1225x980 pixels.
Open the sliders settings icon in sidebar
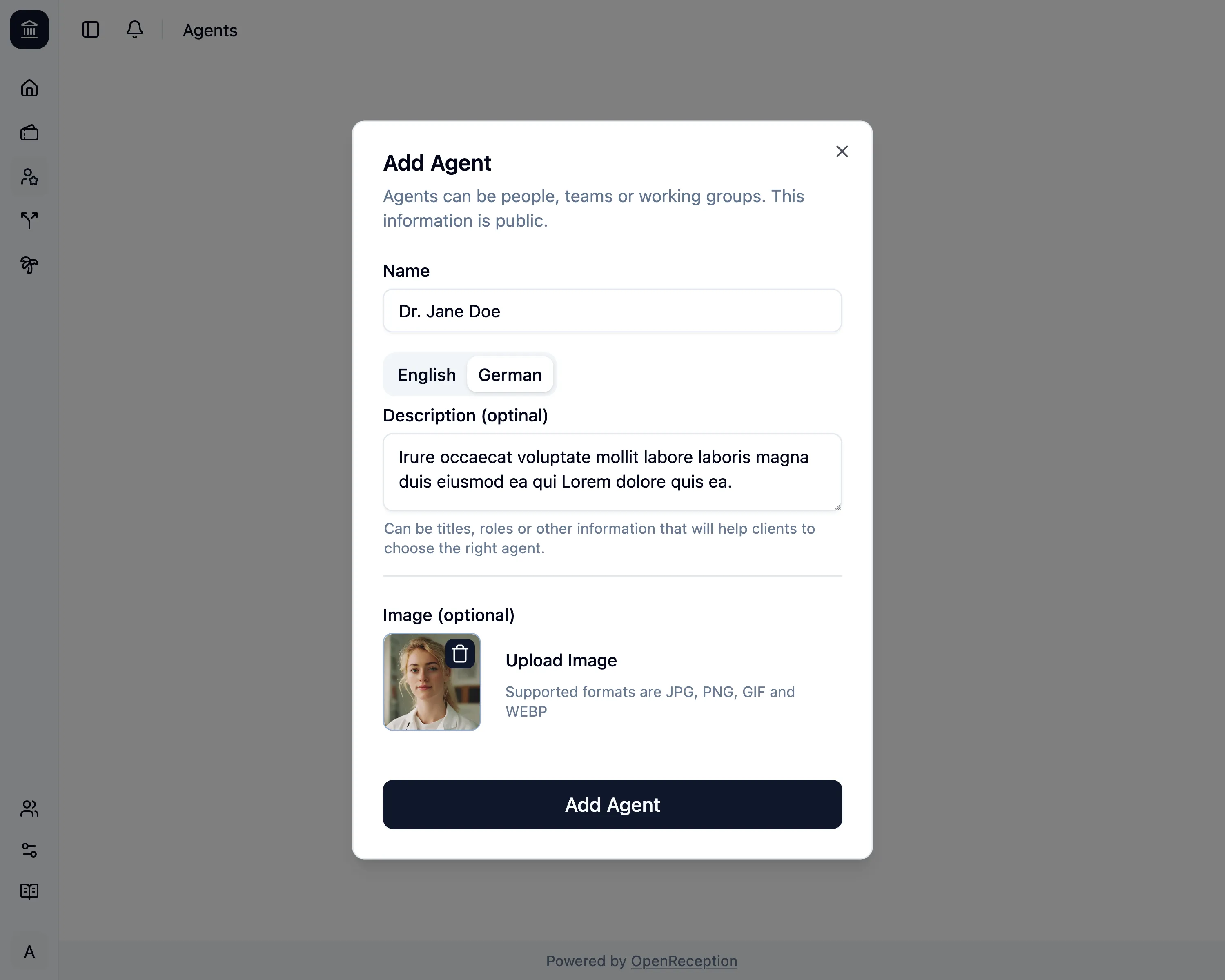[29, 851]
